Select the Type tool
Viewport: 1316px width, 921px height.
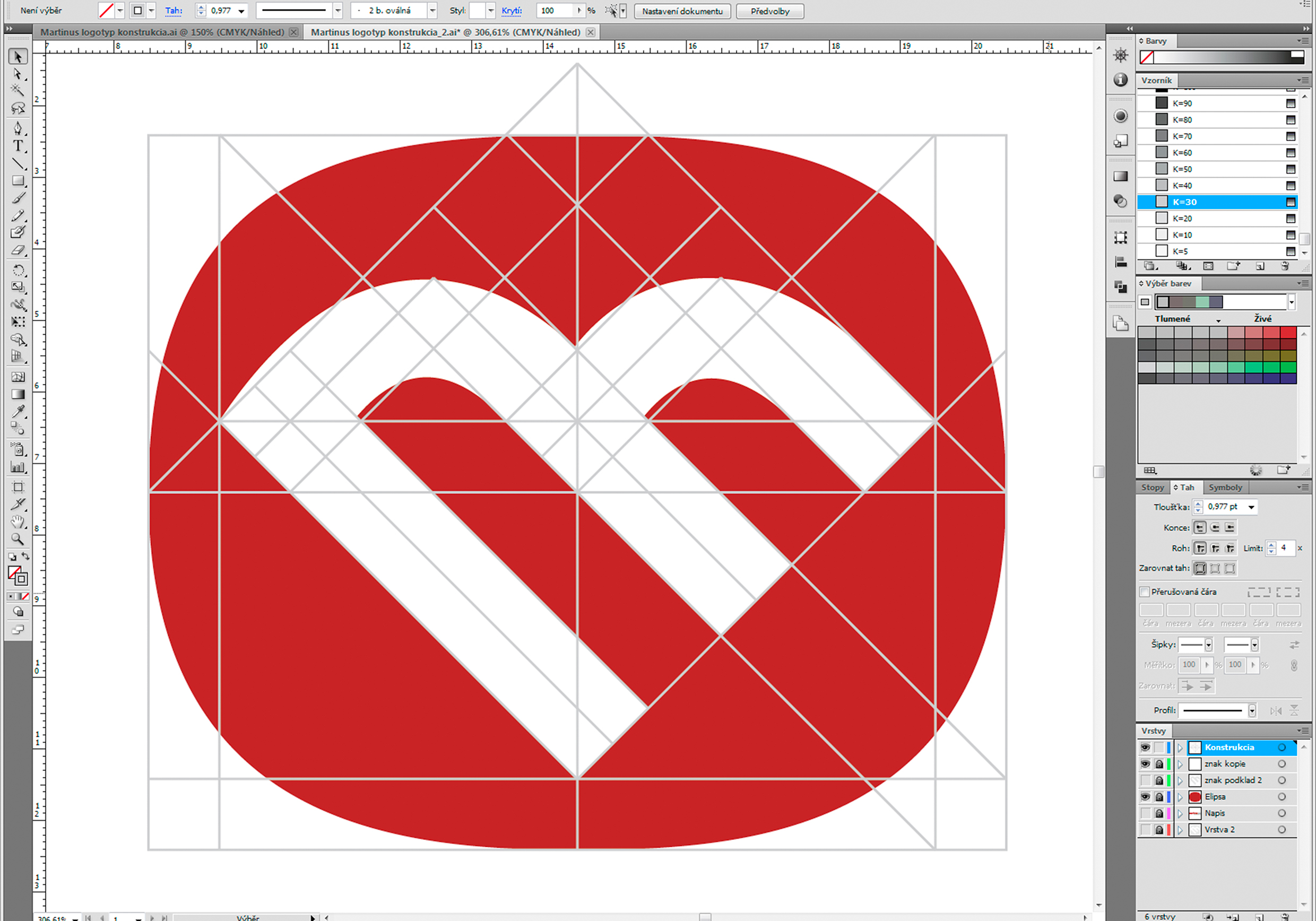tap(18, 146)
